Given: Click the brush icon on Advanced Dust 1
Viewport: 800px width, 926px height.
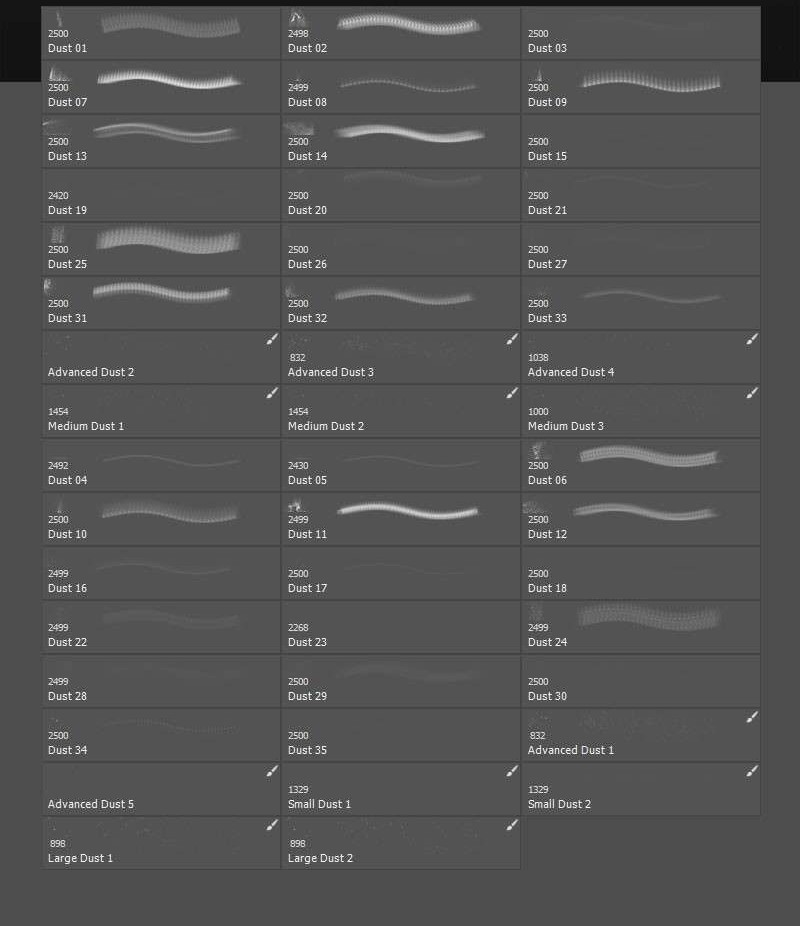Looking at the screenshot, I should click(x=752, y=718).
